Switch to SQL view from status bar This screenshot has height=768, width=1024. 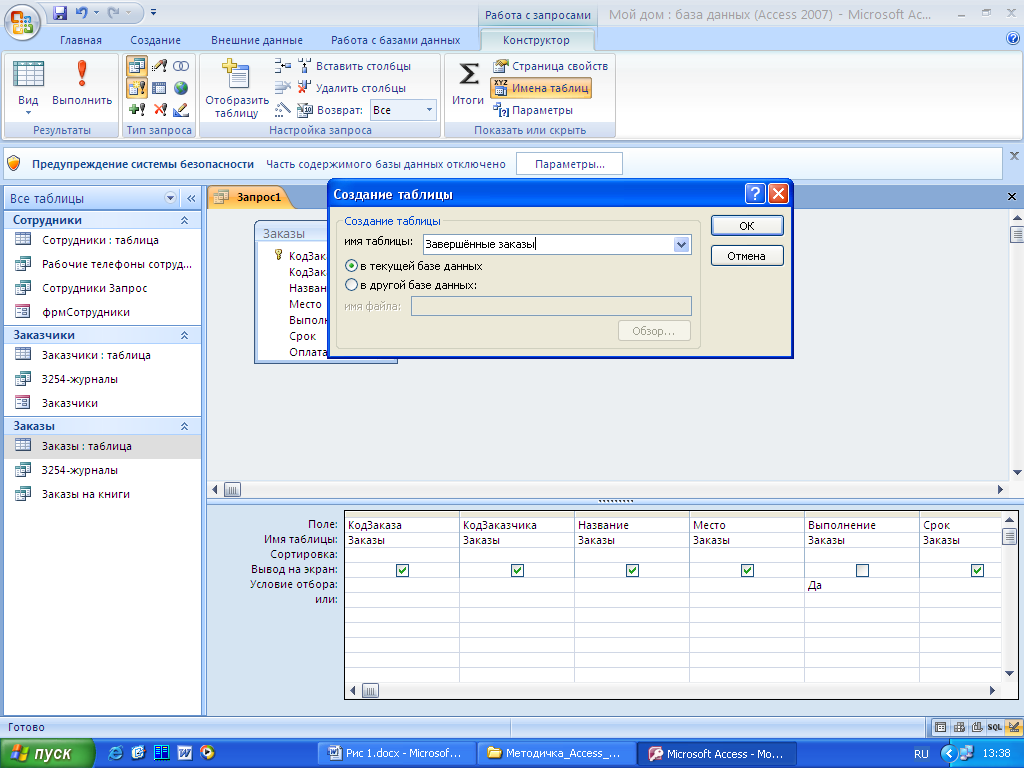995,727
